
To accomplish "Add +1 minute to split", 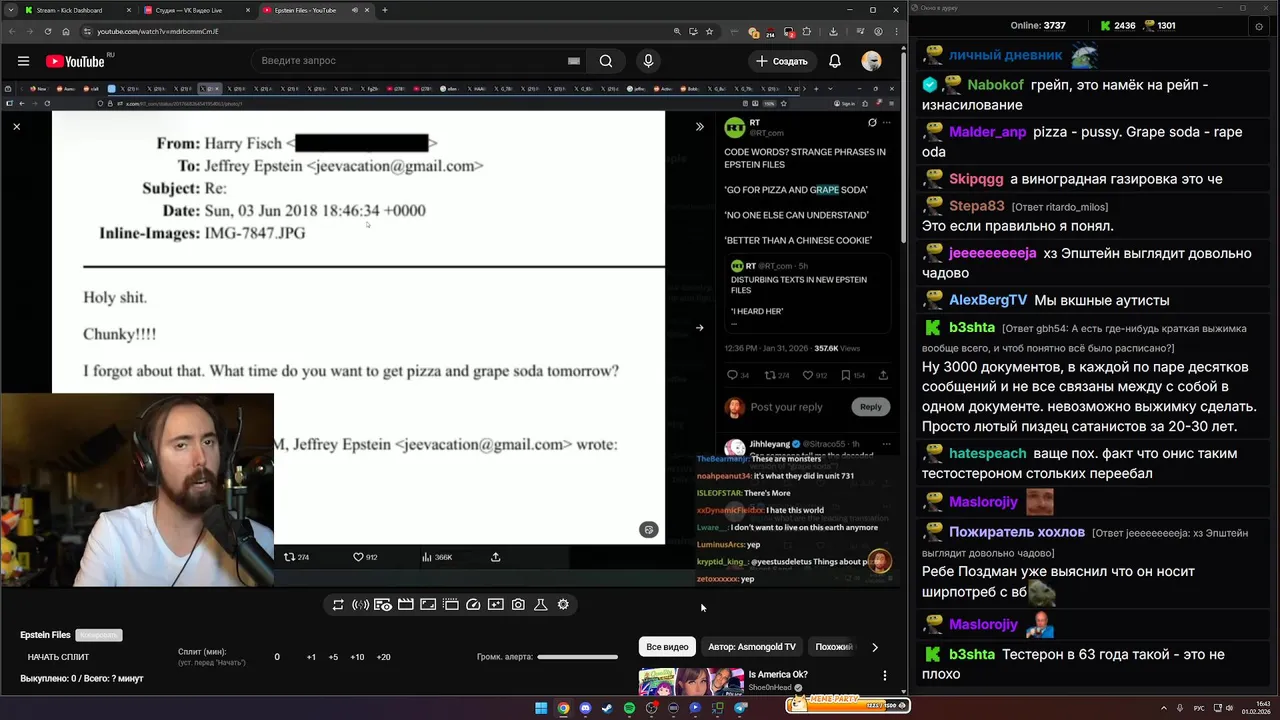I will pyautogui.click(x=311, y=657).
